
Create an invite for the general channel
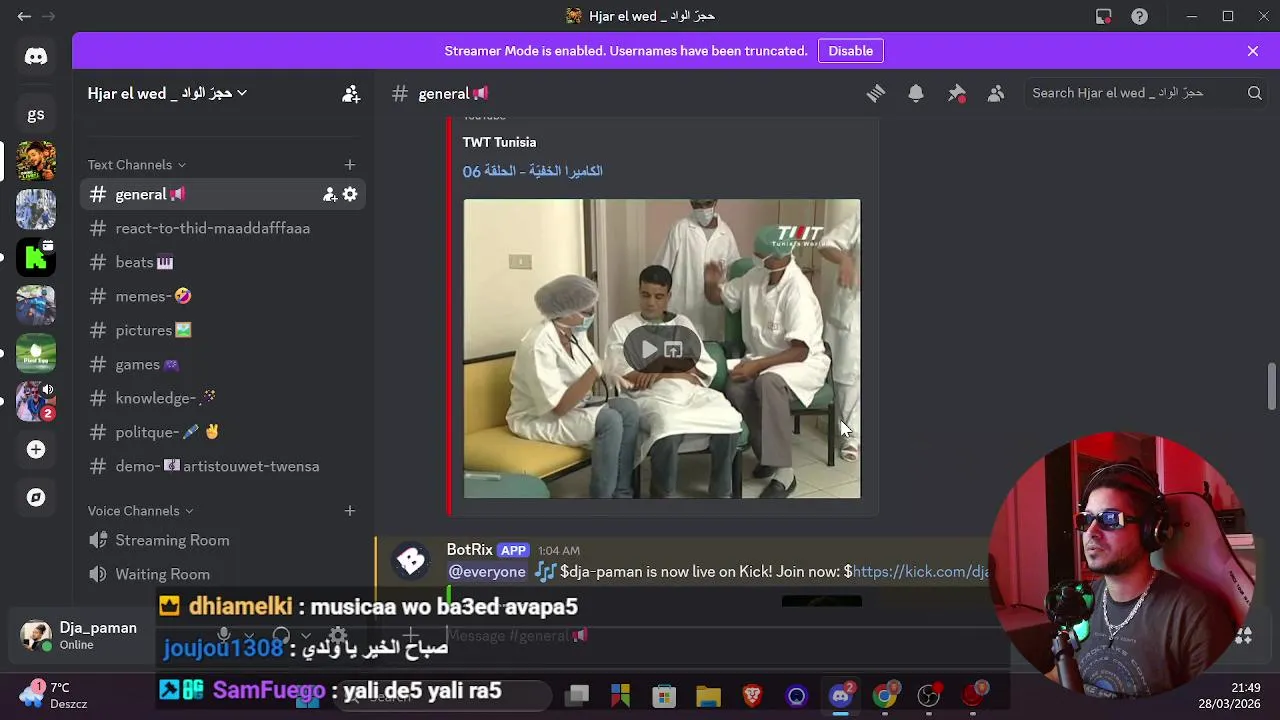tap(329, 195)
